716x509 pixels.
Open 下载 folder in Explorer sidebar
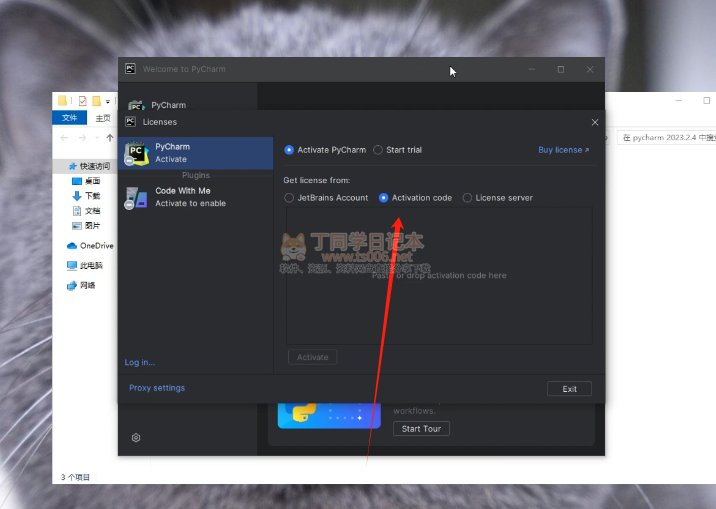86,196
